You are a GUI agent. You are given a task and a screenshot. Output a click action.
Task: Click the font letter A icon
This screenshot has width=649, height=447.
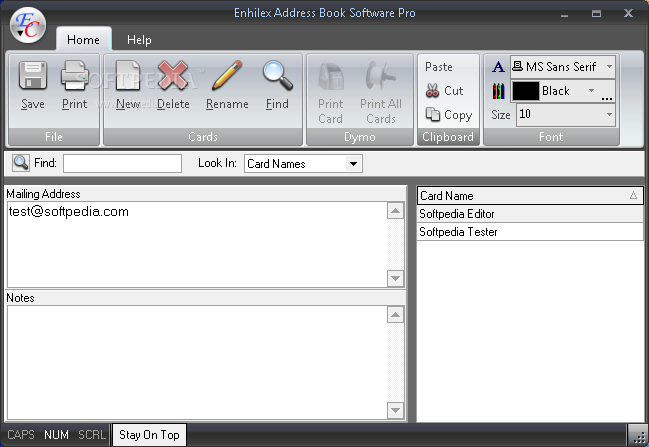498,67
